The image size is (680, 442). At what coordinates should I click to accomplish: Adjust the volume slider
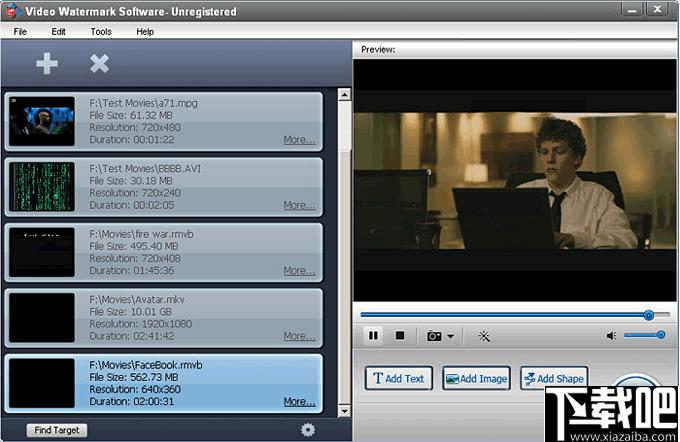644,335
